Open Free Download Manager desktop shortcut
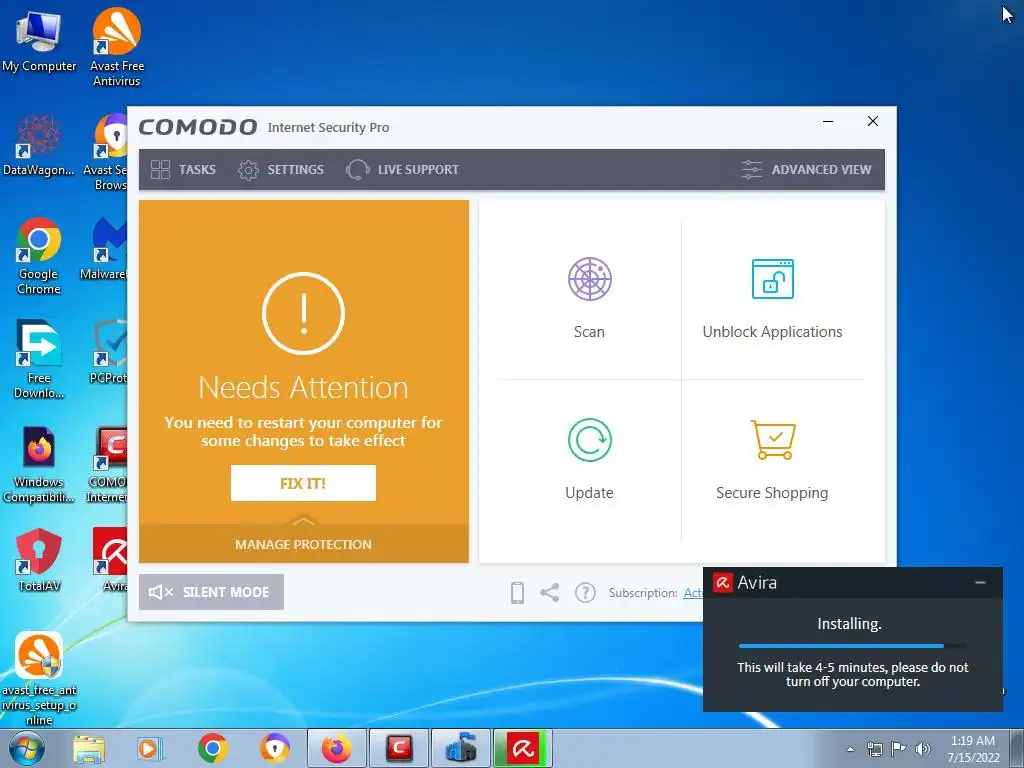1024x768 pixels. [x=39, y=359]
